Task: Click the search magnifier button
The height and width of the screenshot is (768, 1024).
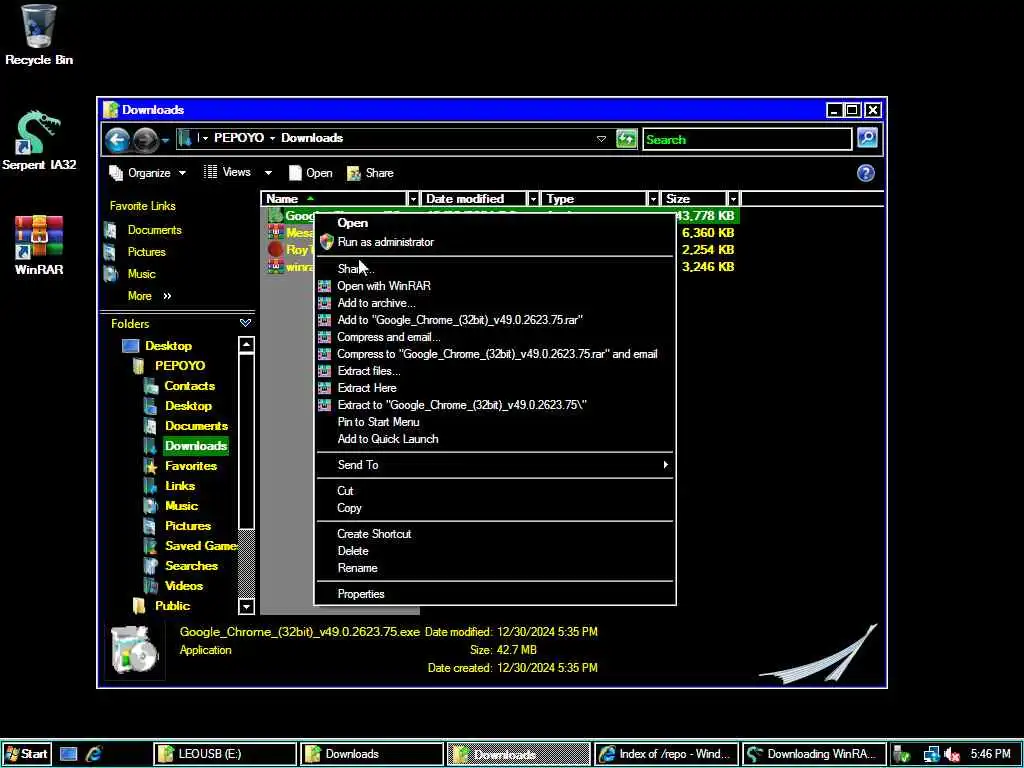Action: pyautogui.click(x=867, y=138)
